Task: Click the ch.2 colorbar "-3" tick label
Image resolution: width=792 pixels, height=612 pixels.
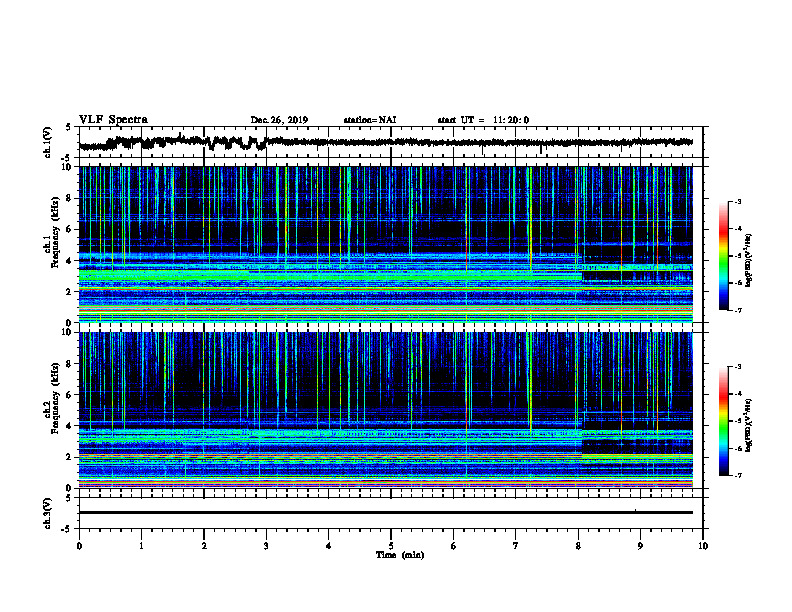Action: click(x=737, y=367)
